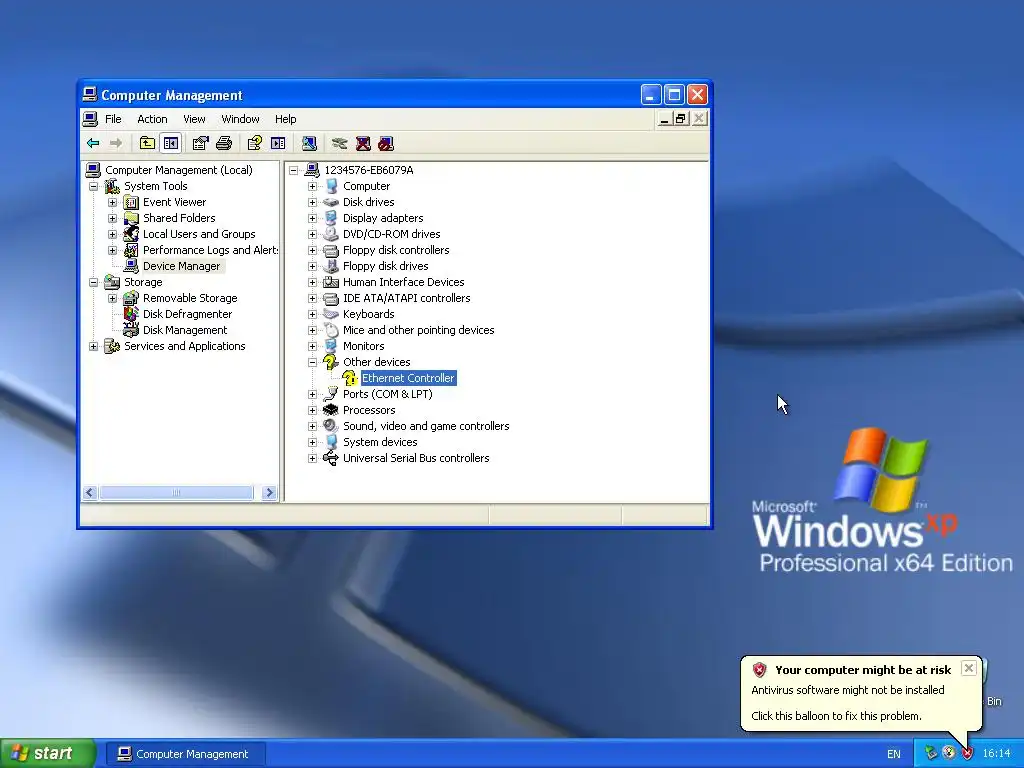Expand Local Users and Groups node
The width and height of the screenshot is (1024, 768).
[112, 234]
